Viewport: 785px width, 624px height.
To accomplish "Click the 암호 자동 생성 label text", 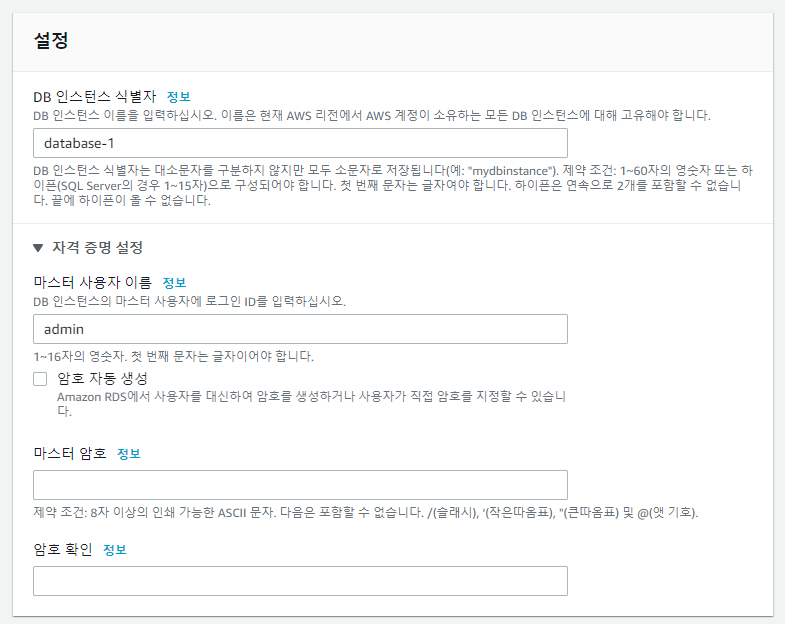I will pos(103,378).
